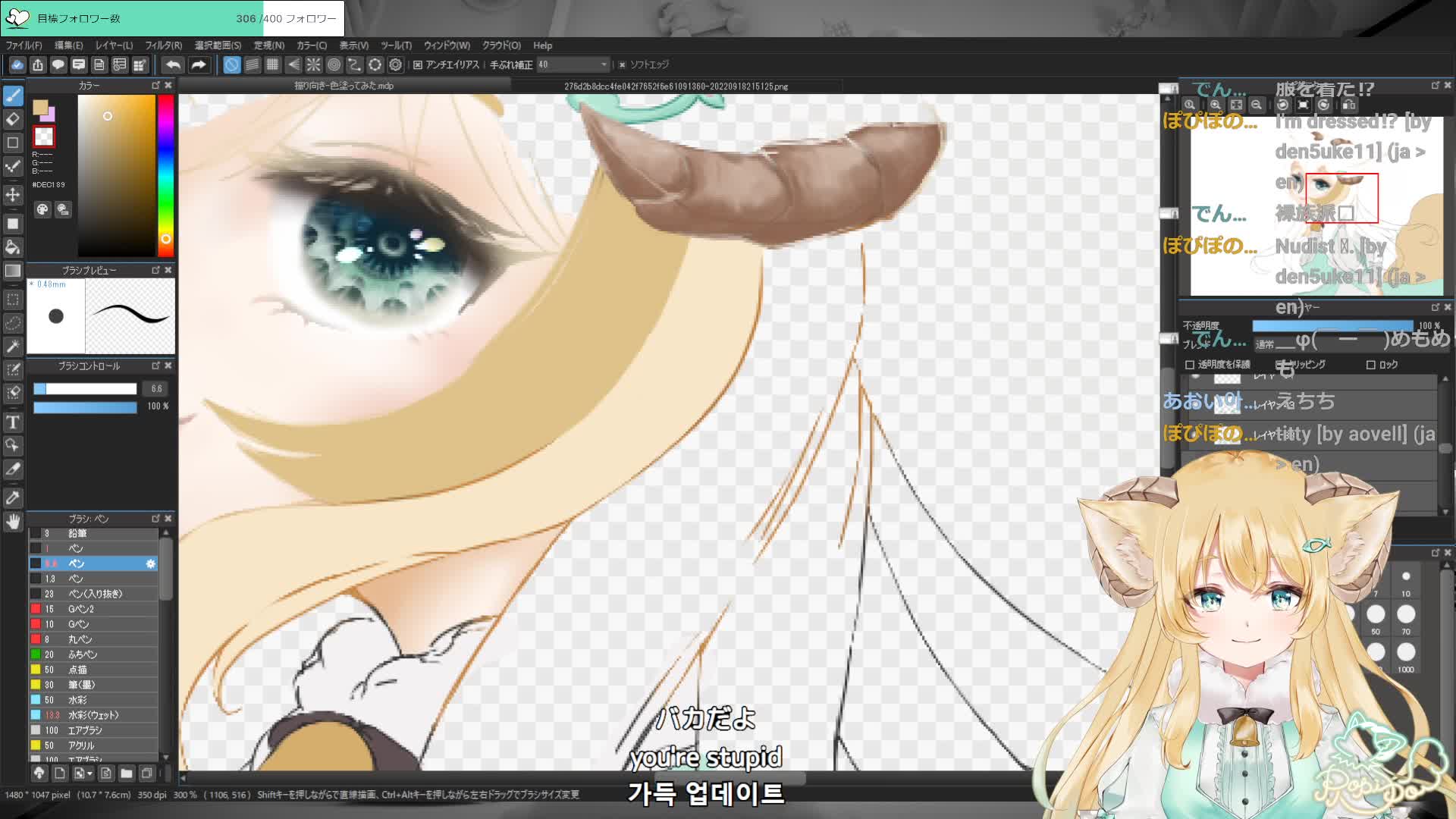Click the Redo arrow in toolbar
Viewport: 1456px width, 819px height.
[198, 64]
